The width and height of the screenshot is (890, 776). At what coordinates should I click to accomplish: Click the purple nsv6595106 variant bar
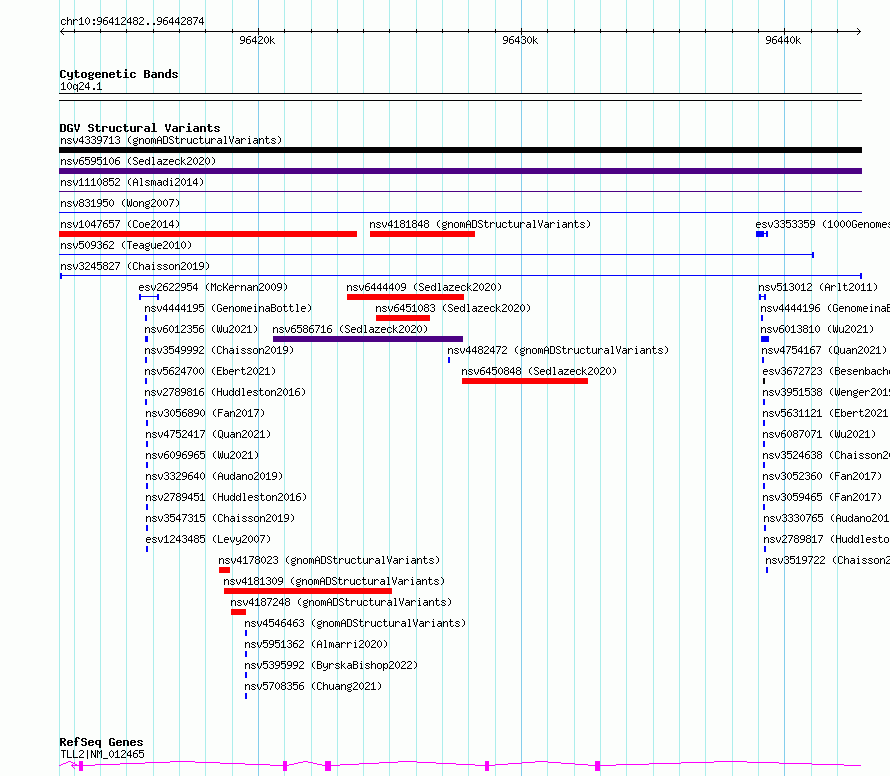tap(460, 171)
